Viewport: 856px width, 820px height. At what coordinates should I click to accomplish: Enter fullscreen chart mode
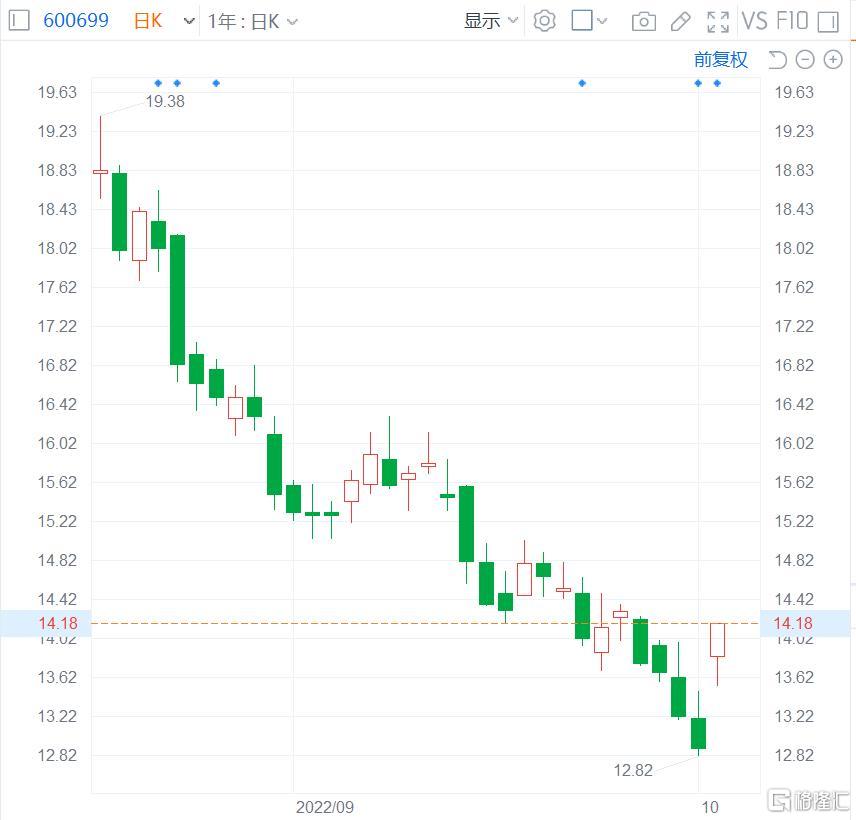[717, 22]
